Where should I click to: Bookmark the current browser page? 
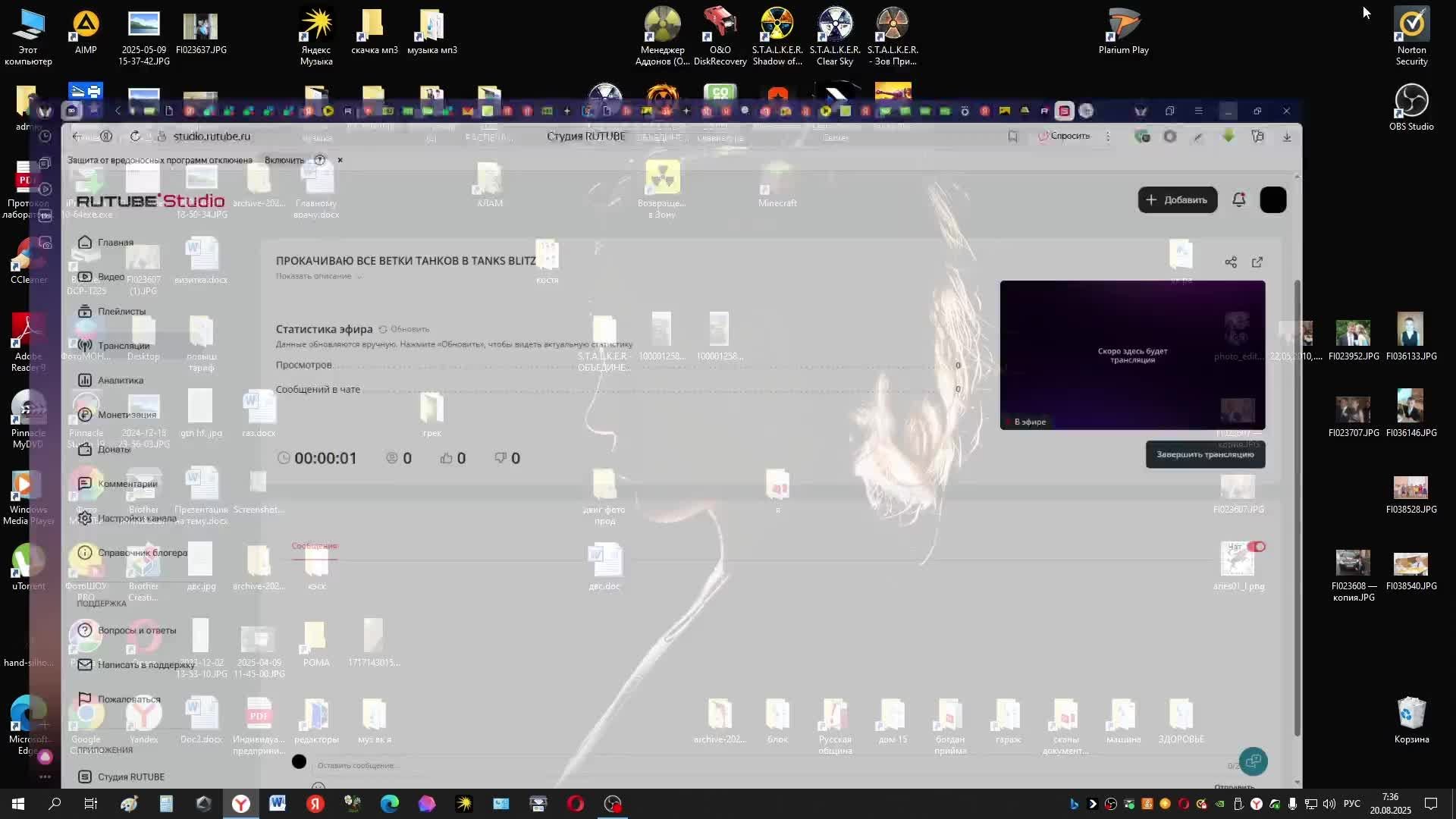(x=1012, y=136)
